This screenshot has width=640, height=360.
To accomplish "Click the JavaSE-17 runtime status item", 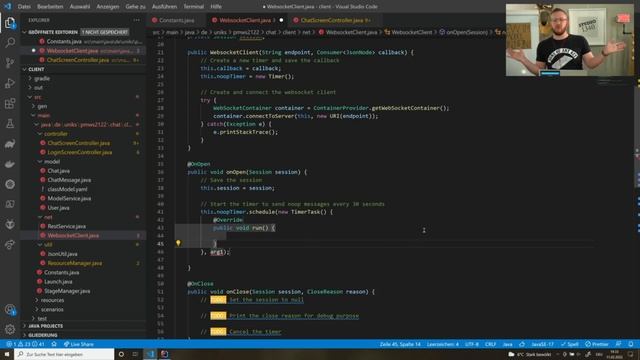I will point(542,344).
